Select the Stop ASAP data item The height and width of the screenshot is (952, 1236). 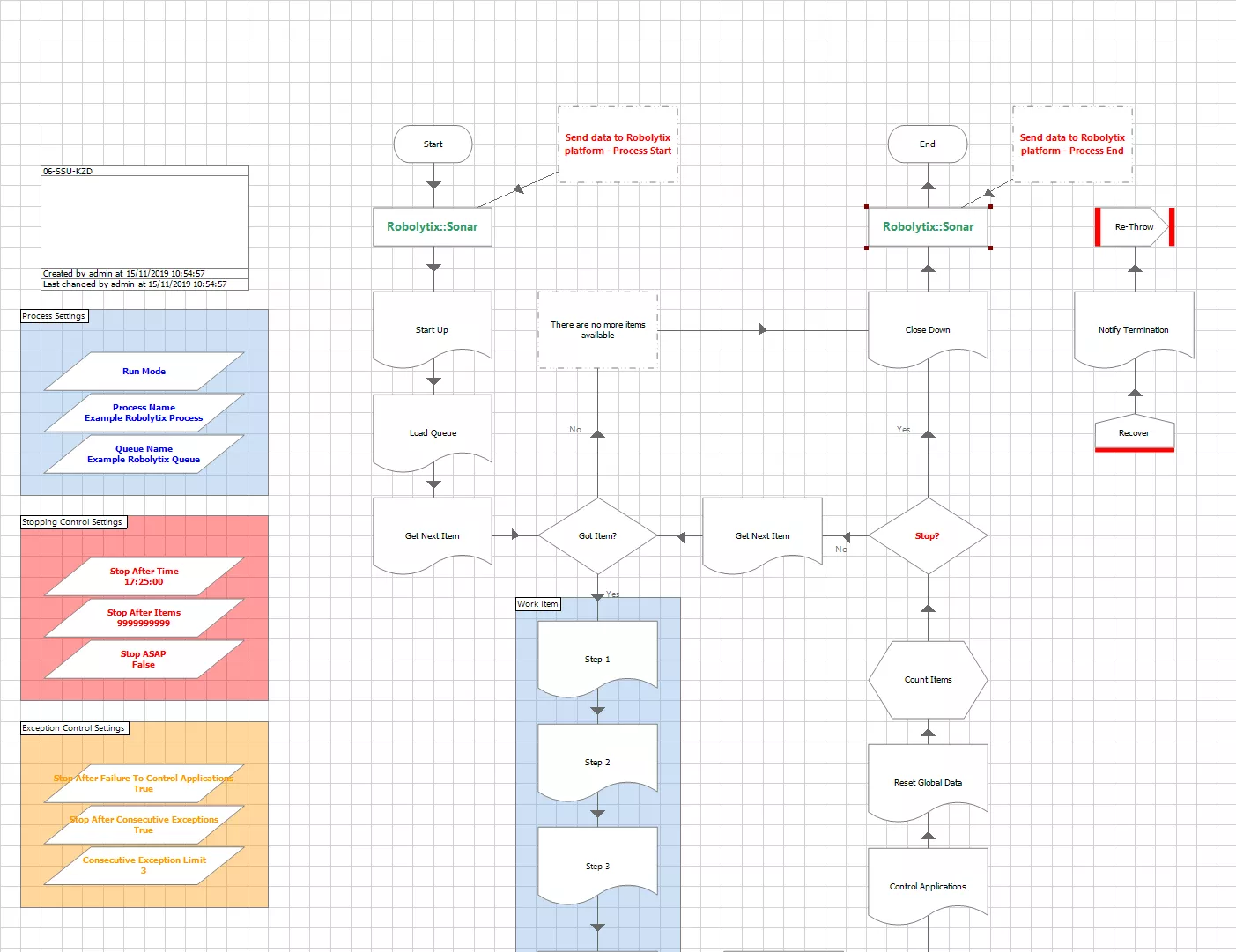point(144,659)
